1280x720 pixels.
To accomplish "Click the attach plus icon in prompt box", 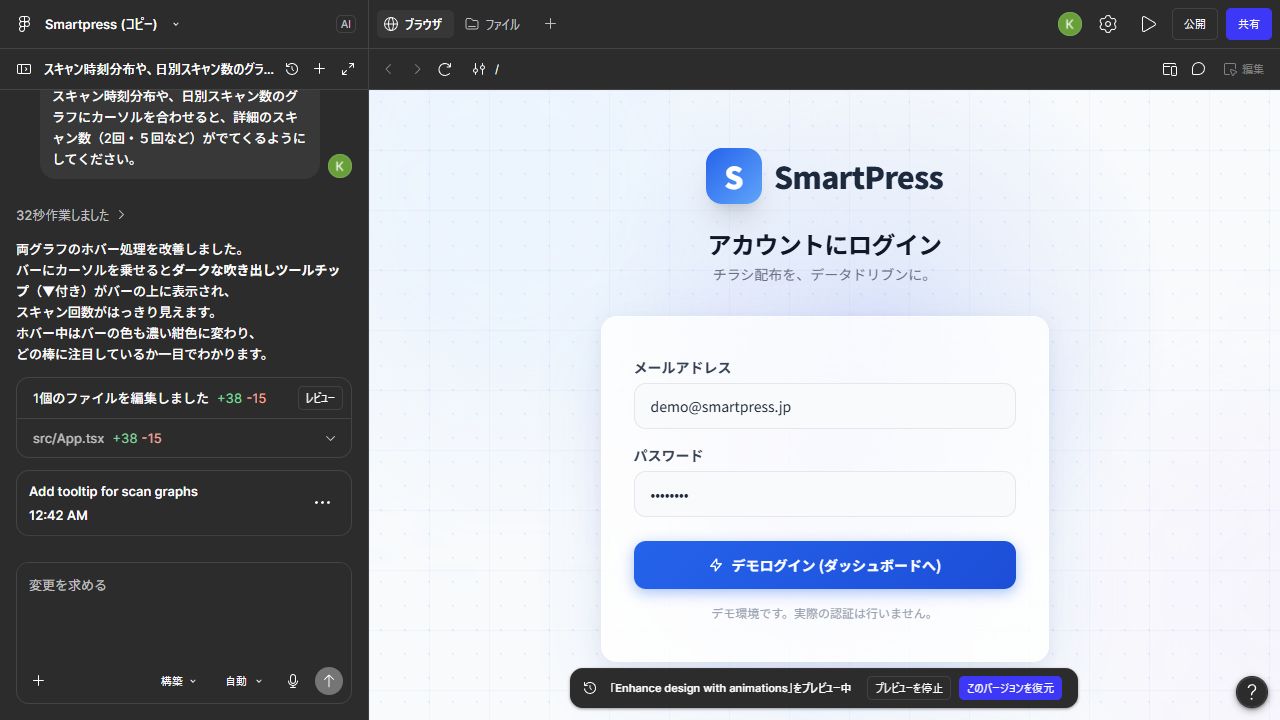I will (x=39, y=681).
